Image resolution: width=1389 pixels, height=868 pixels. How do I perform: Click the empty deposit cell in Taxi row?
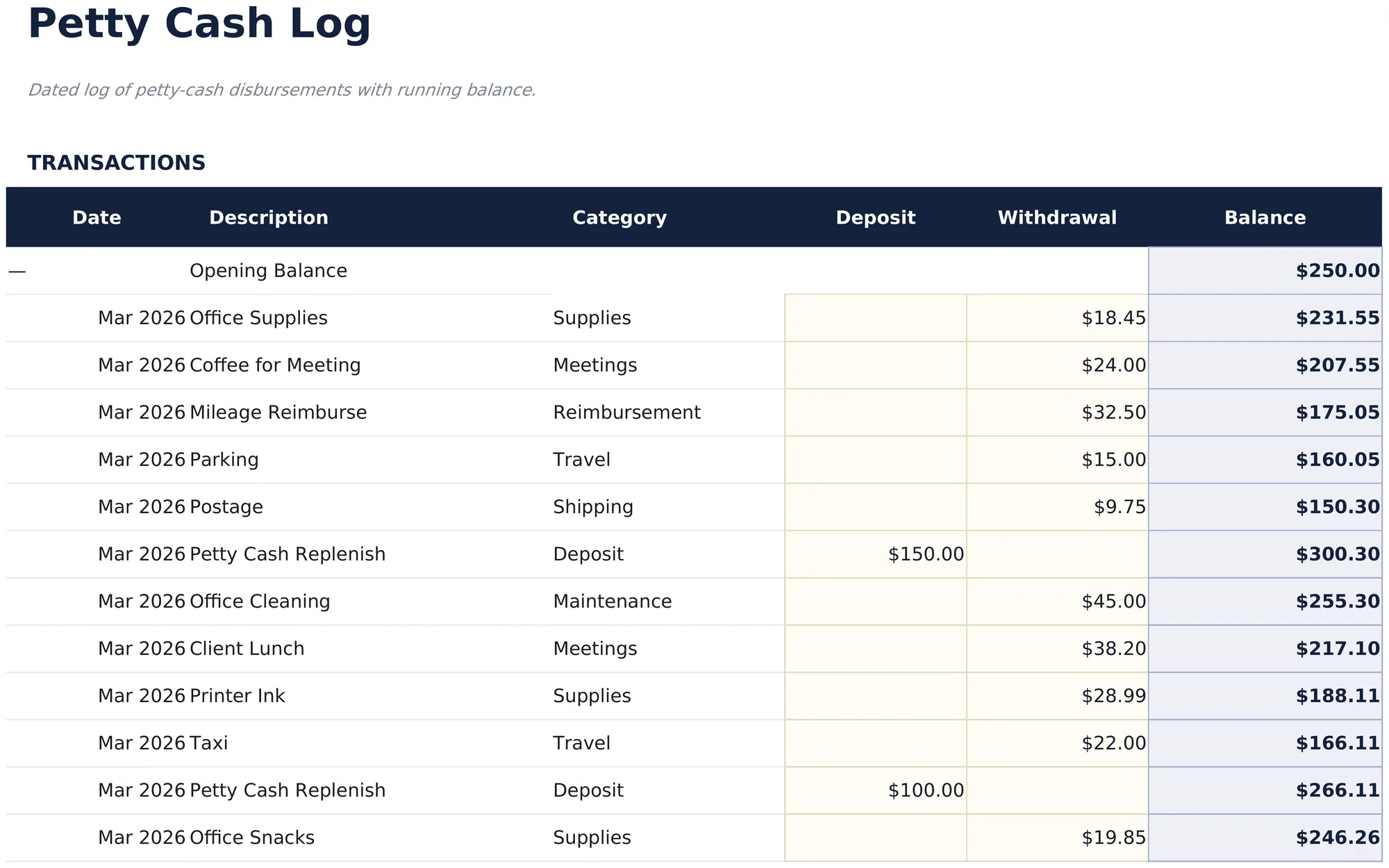[876, 743]
